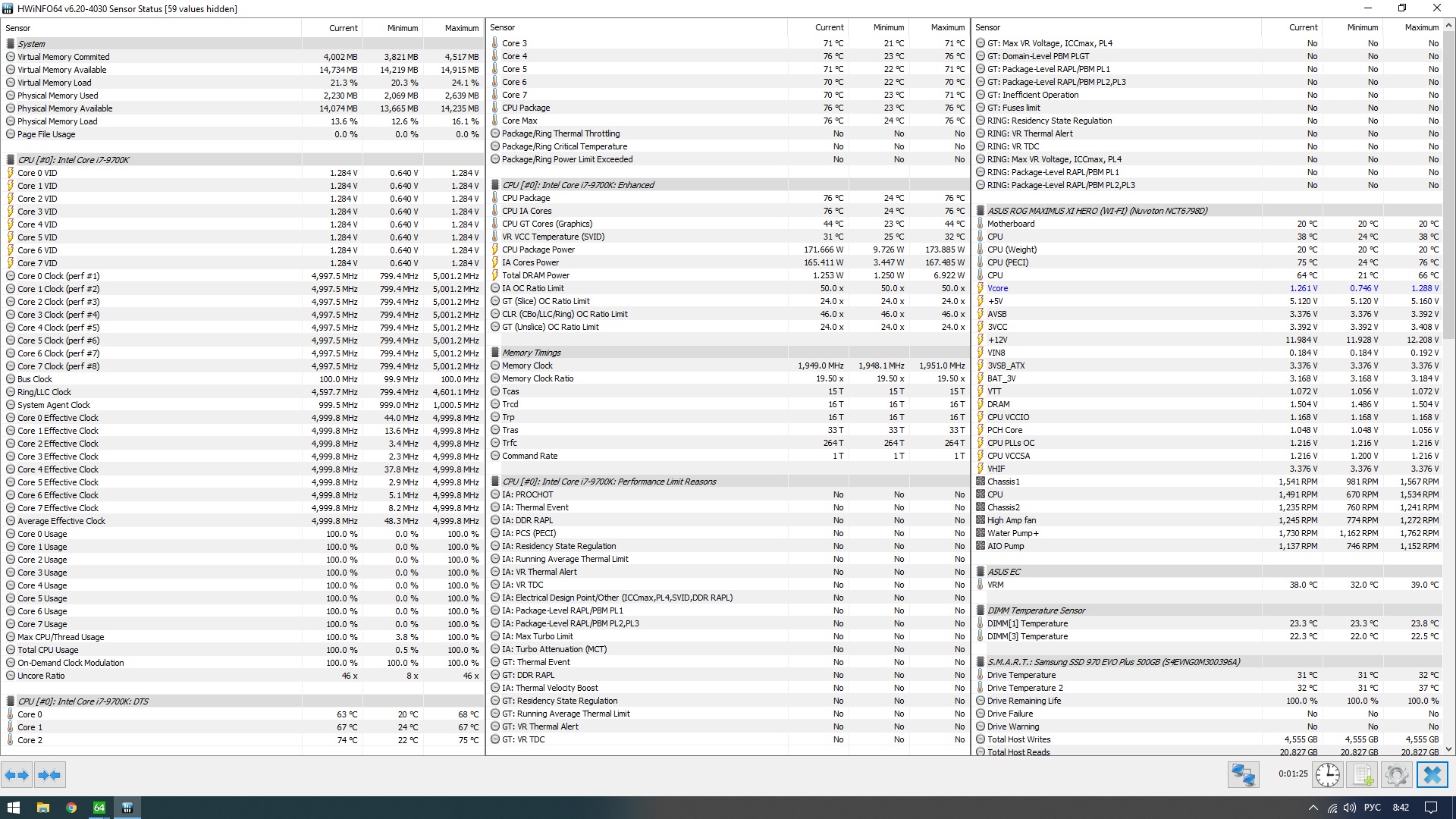Click the right panel scrollbar down arrow
The height and width of the screenshot is (819, 1456).
point(1449,749)
